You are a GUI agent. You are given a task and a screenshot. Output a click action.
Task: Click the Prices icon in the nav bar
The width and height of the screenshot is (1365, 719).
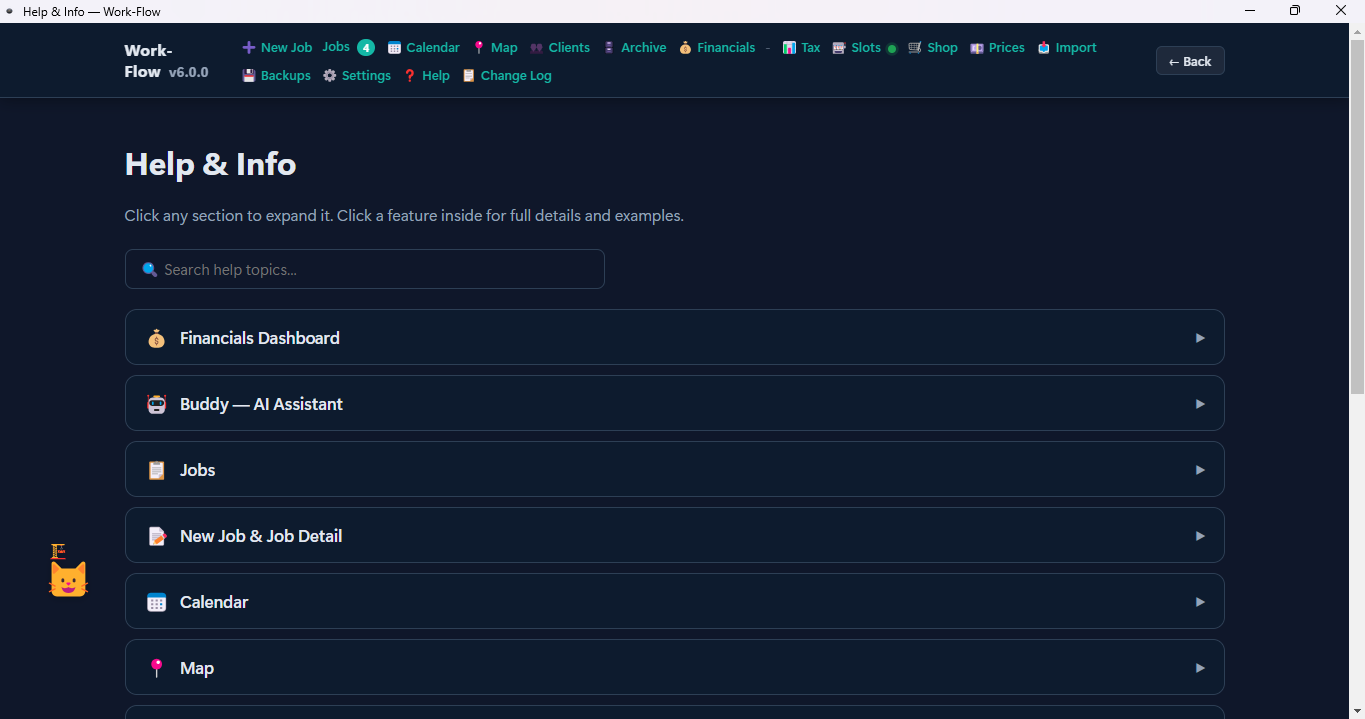(977, 48)
